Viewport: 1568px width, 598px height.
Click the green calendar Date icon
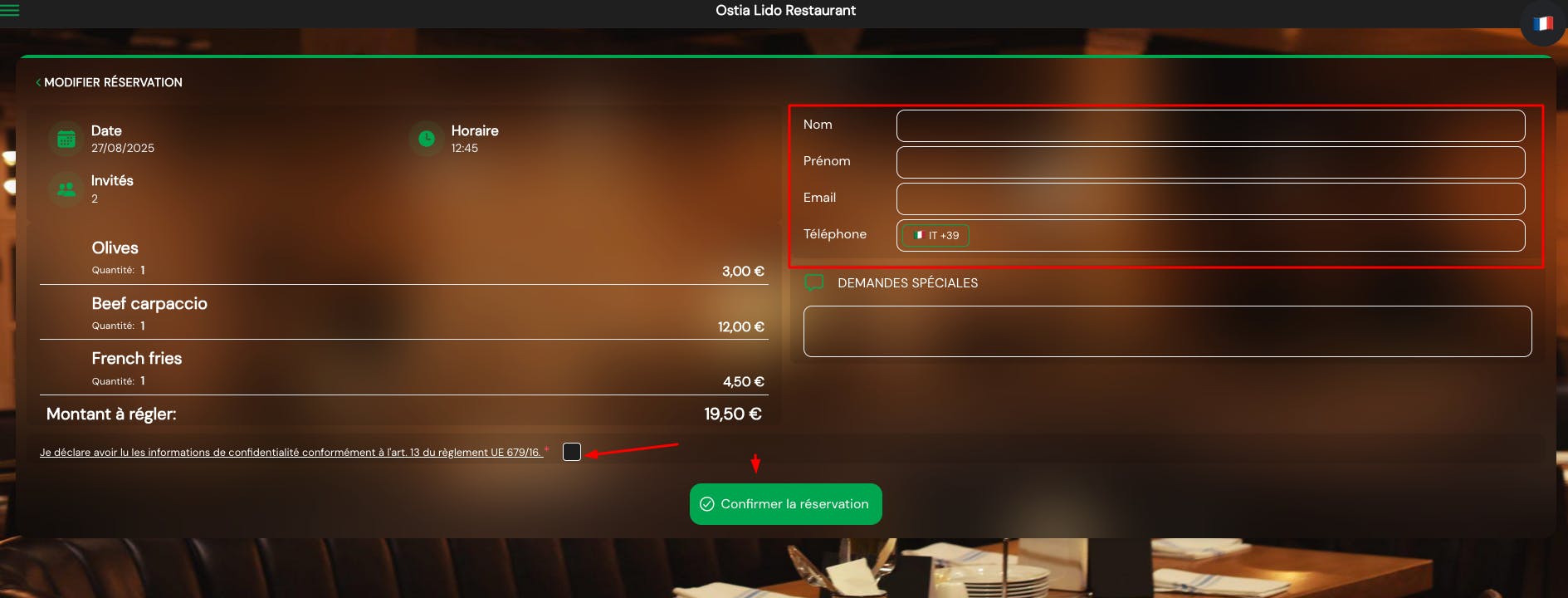coord(66,139)
